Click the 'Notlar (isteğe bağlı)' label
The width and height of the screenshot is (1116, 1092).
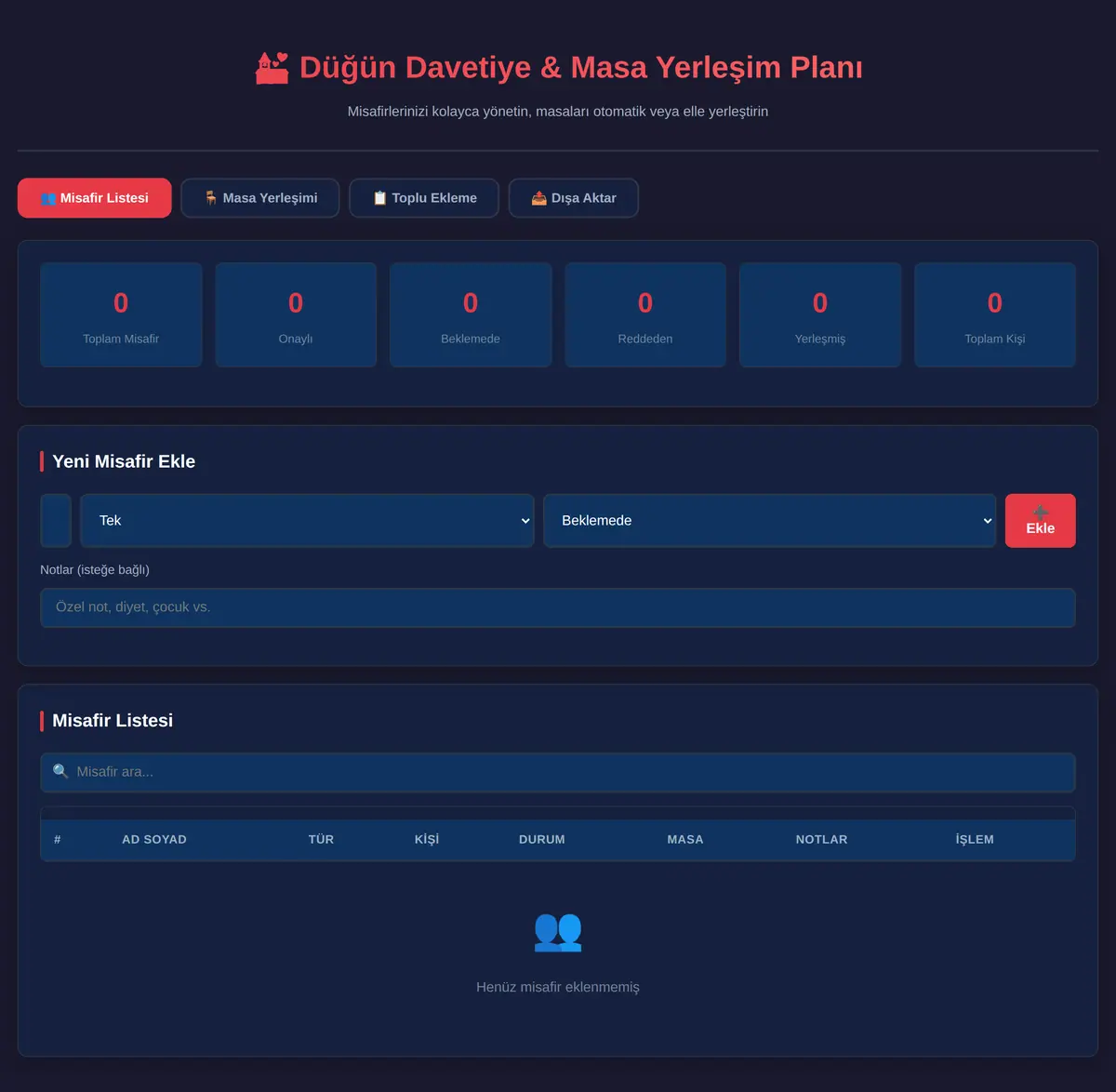(x=95, y=570)
